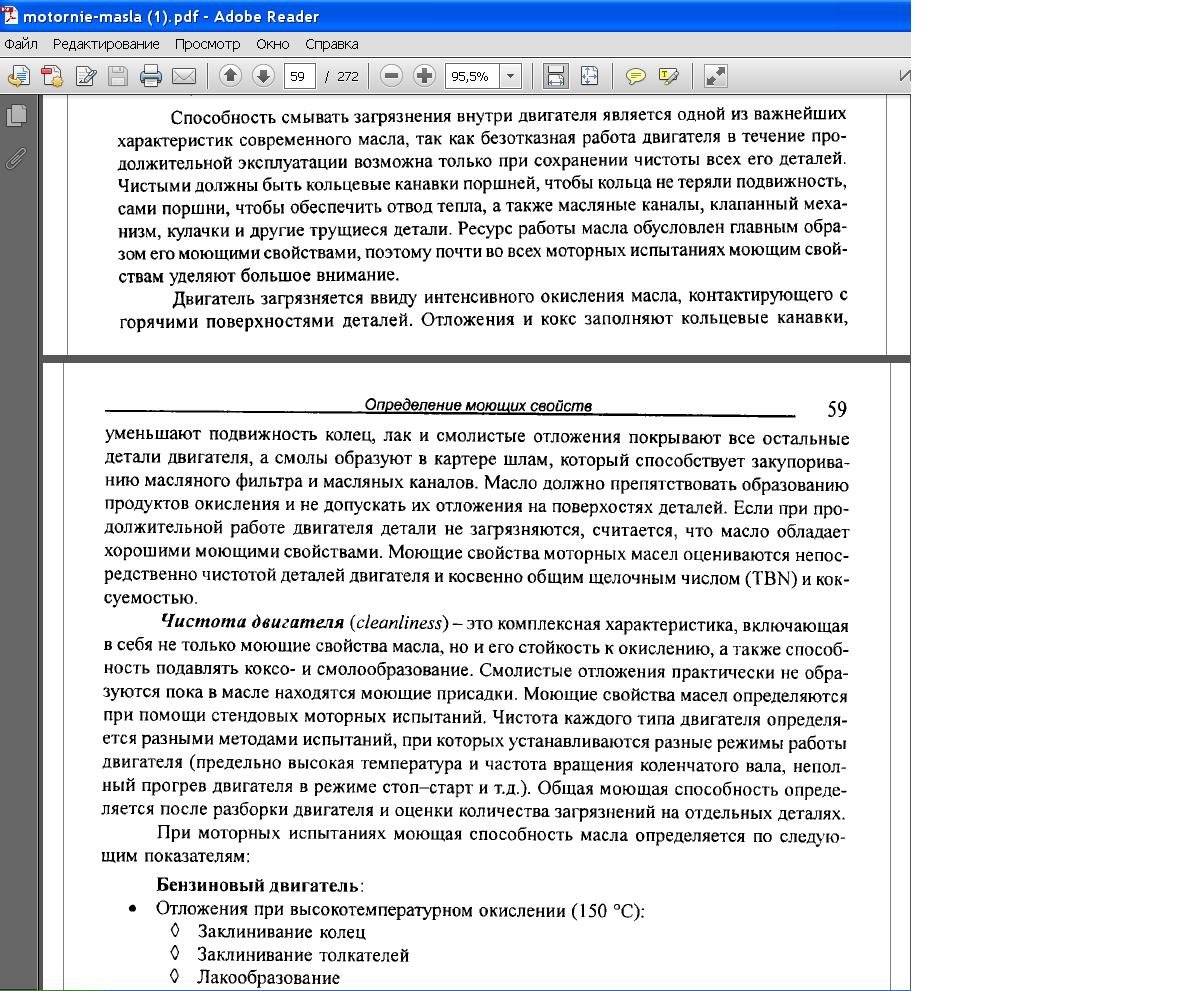
Task: Go to next page with down arrow
Action: coord(263,75)
